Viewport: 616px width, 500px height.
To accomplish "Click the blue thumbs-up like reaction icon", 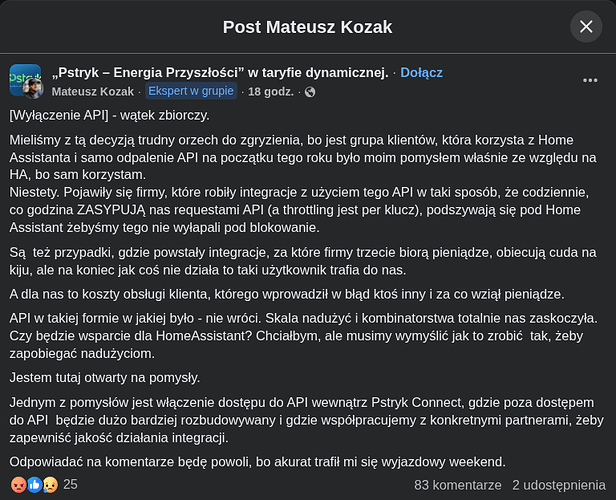I will click(34, 485).
